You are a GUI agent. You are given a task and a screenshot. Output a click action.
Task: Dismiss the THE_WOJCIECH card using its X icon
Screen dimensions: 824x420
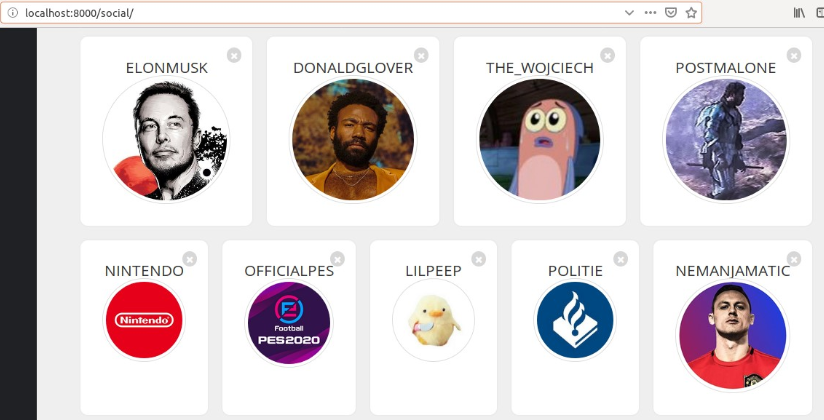(607, 55)
